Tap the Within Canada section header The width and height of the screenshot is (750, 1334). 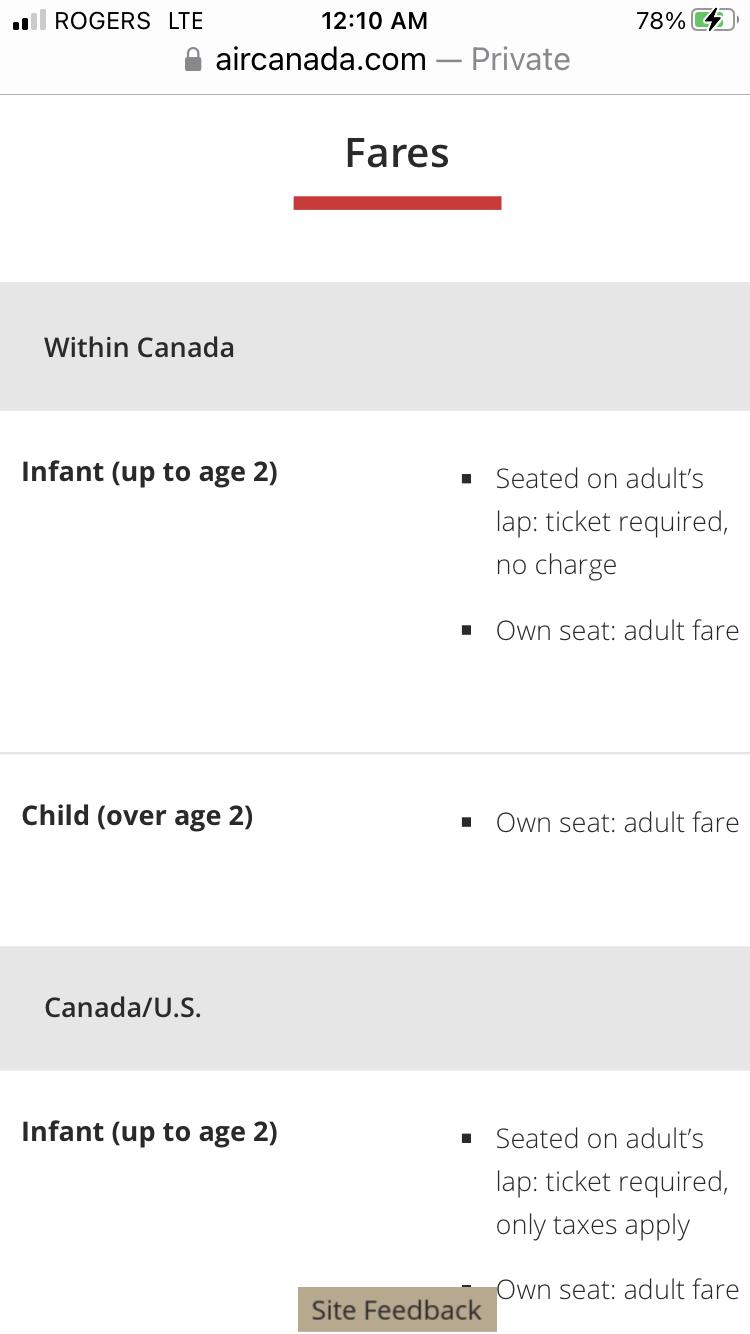[139, 347]
